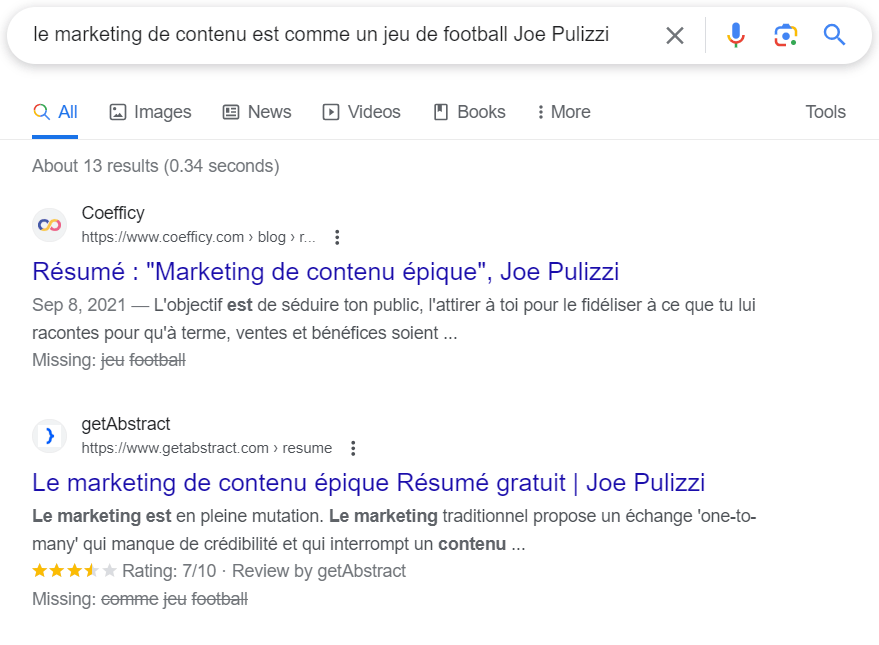Open the Books search results
This screenshot has width=879, height=645.
tap(469, 111)
